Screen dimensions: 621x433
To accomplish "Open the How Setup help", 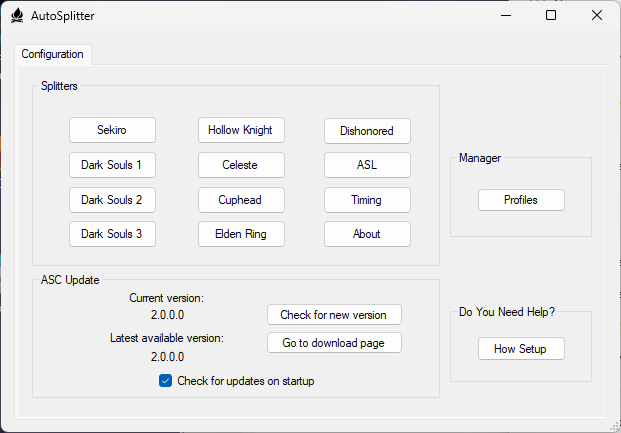I will tap(521, 349).
